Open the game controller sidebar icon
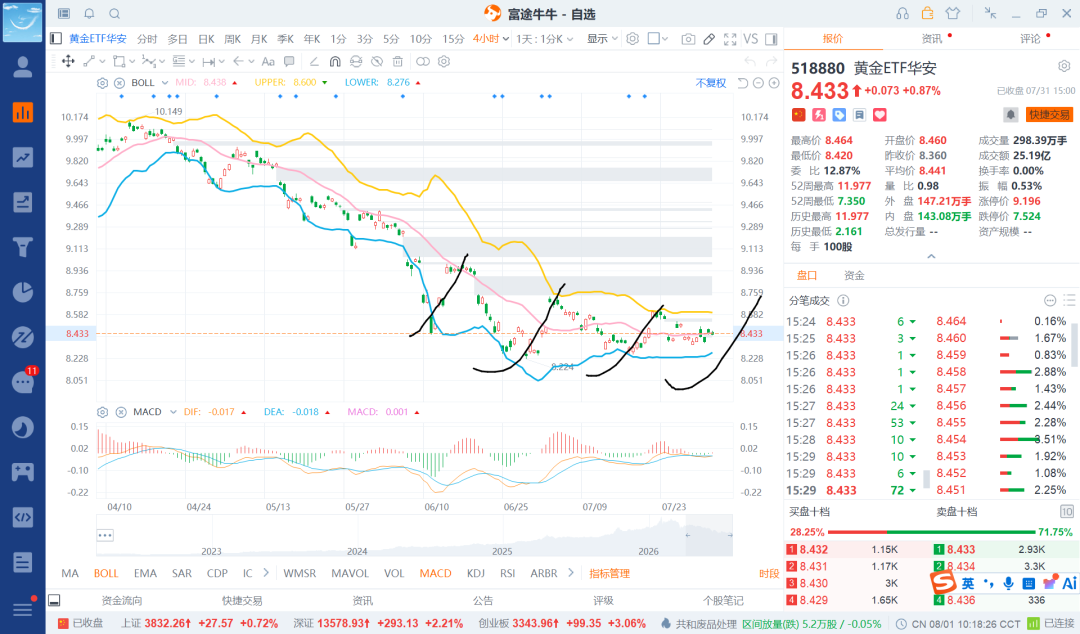1080x634 pixels. point(23,472)
